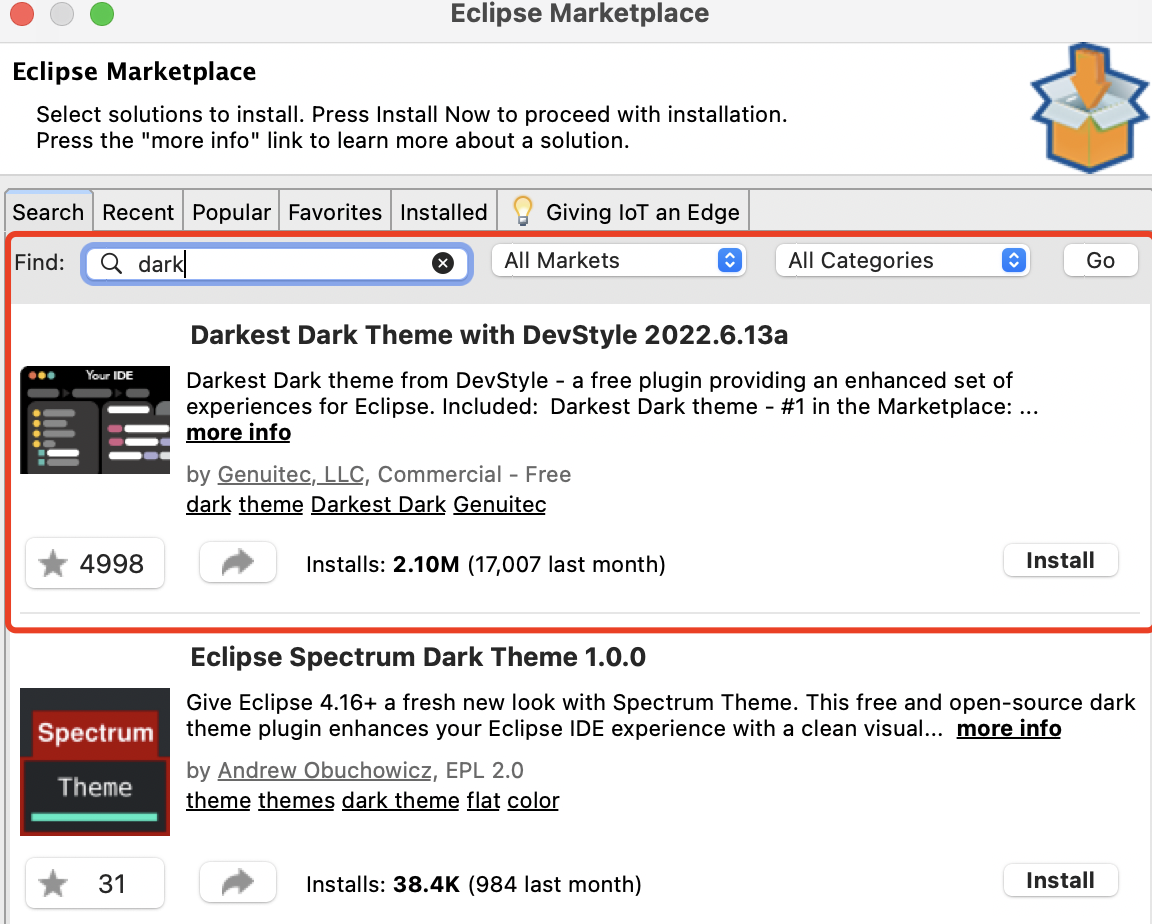Click the magnifying glass icon in search box
The height and width of the screenshot is (924, 1152).
click(110, 263)
